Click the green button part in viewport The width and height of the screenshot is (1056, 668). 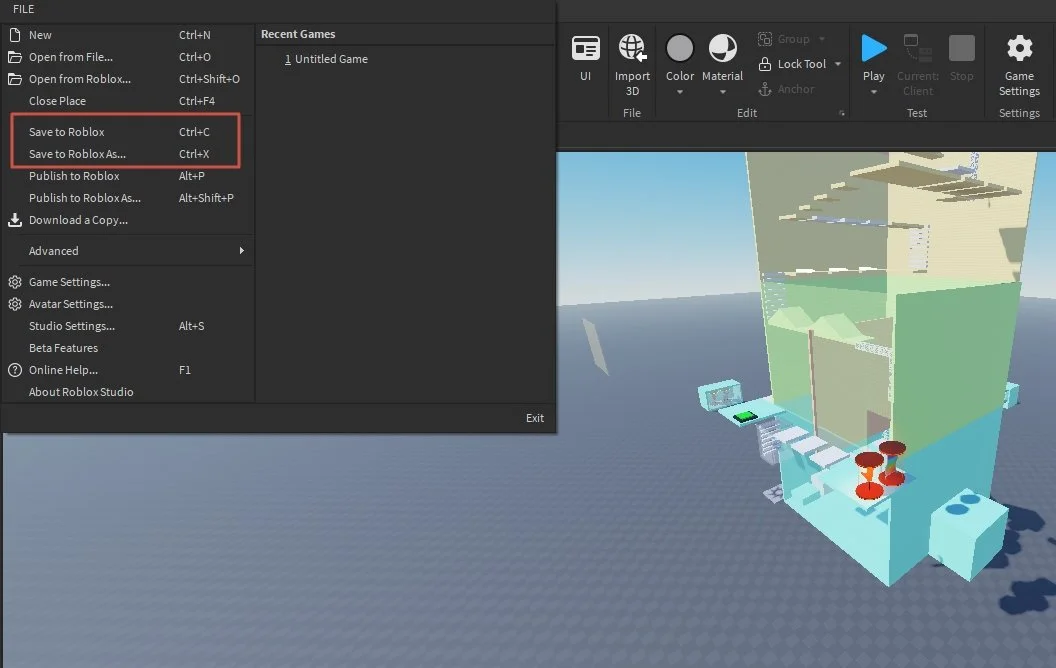pyautogui.click(x=745, y=417)
